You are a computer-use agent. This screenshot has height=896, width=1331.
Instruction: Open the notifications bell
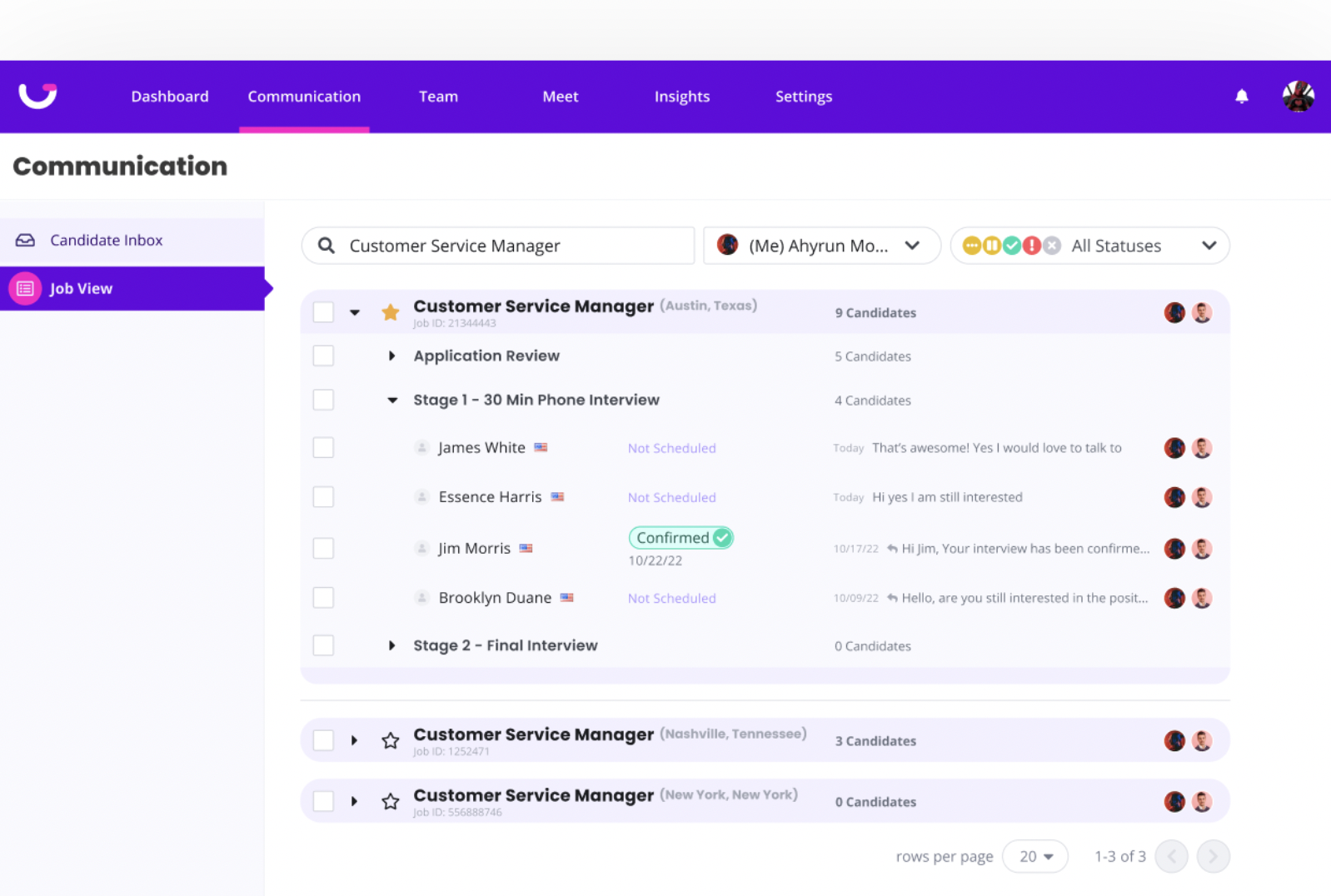[1241, 97]
